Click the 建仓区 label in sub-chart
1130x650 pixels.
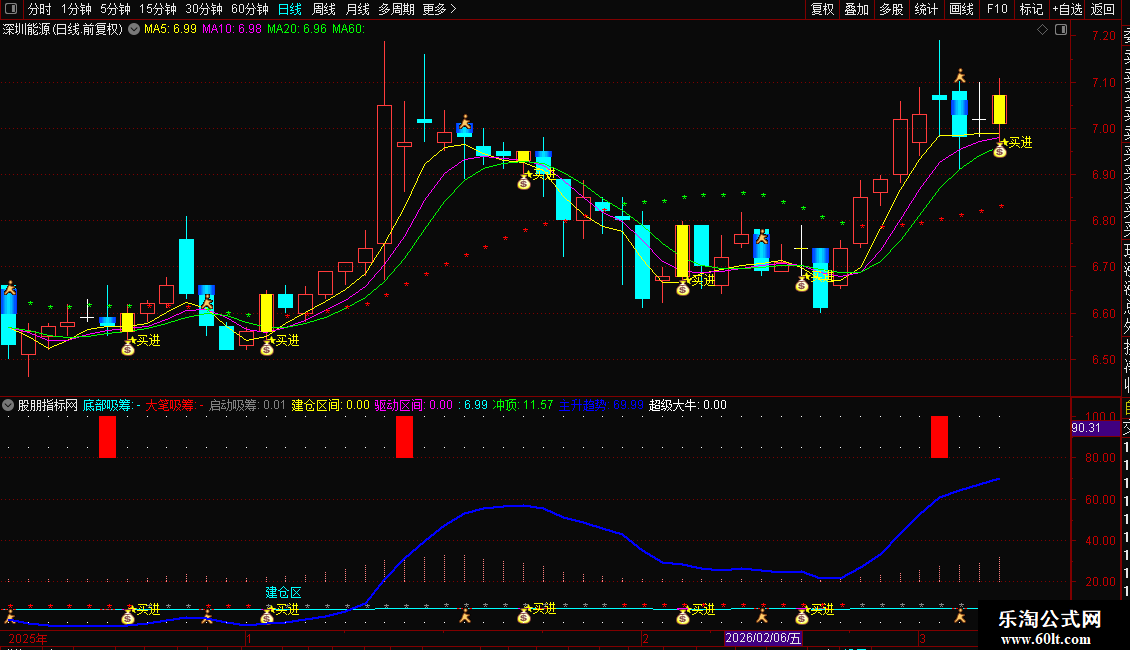[283, 592]
